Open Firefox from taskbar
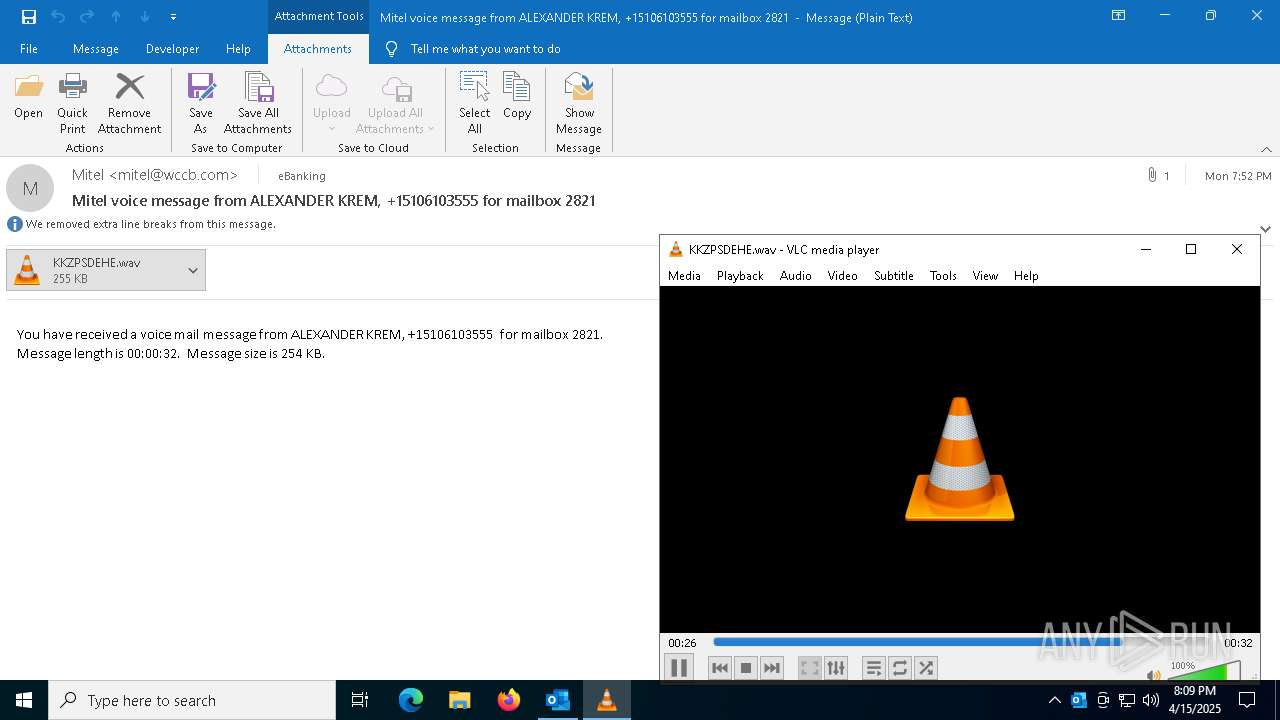1280x720 pixels. (508, 700)
